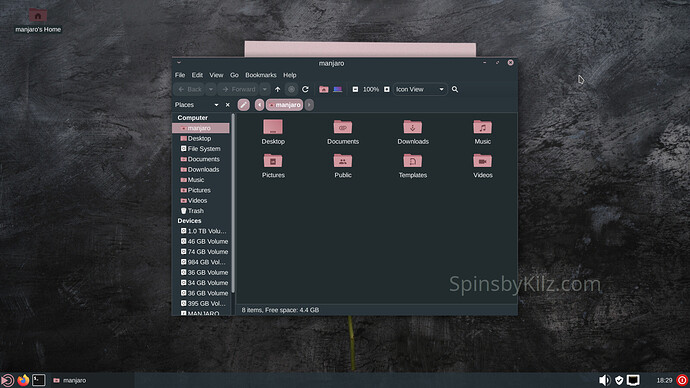Screen dimensions: 690x388
Task: Open the Edit menu
Action: [197, 75]
